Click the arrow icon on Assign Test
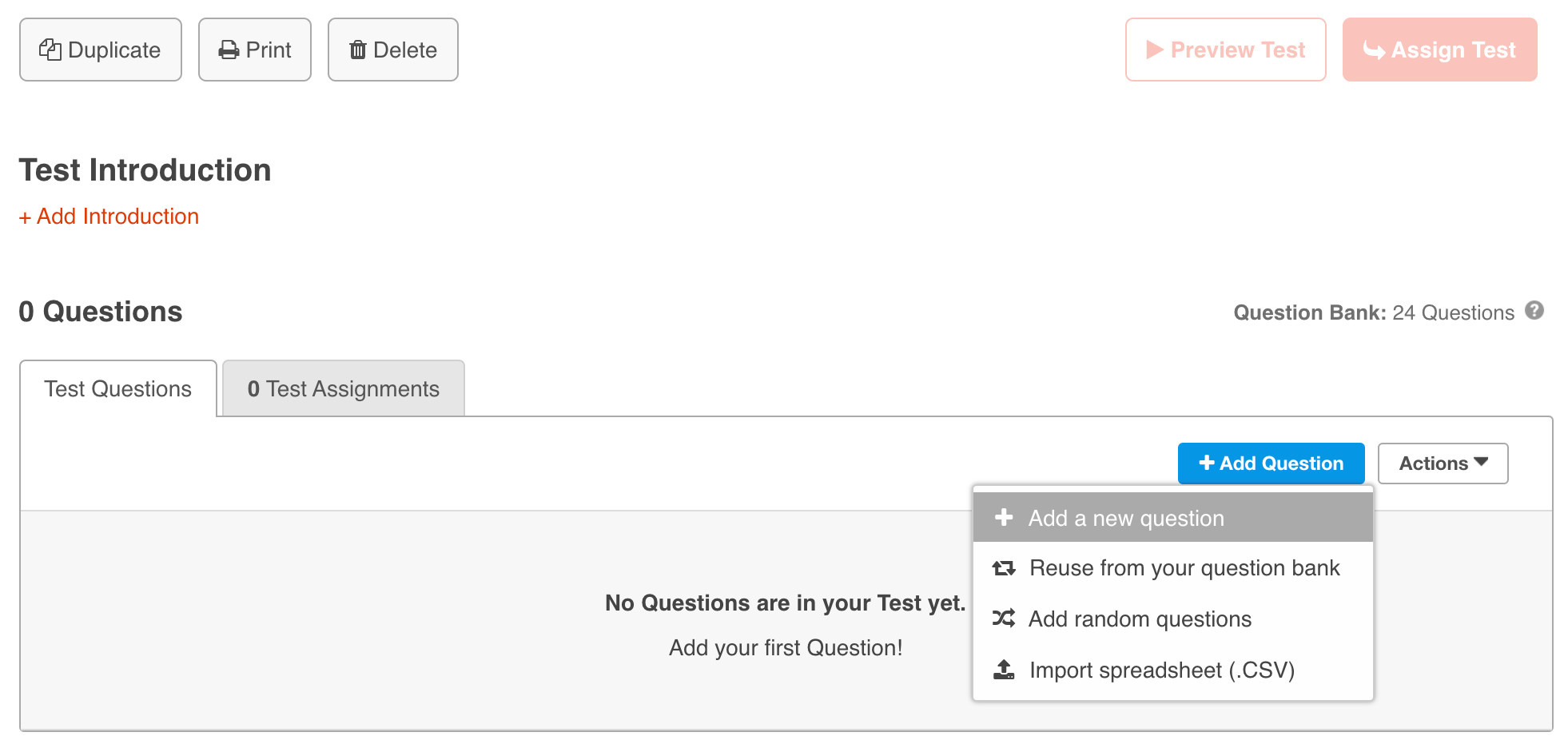This screenshot has width=1568, height=748. 1374,50
